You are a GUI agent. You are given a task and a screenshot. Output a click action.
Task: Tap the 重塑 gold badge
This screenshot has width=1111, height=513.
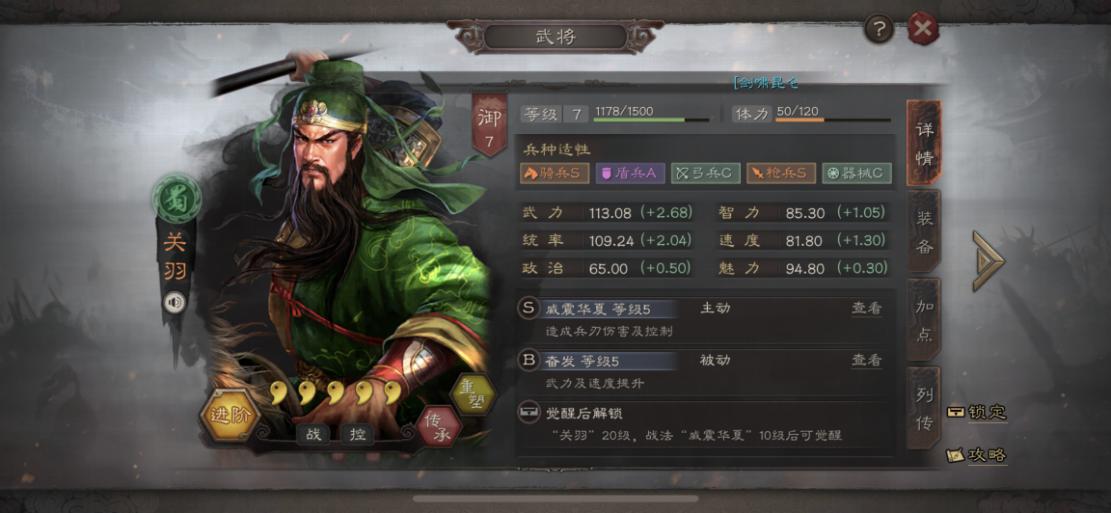[473, 395]
